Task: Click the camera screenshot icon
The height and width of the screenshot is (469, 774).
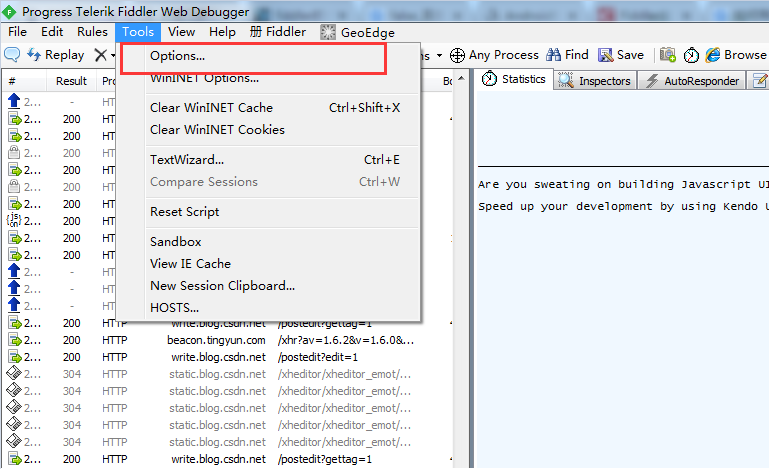Action: click(x=668, y=55)
